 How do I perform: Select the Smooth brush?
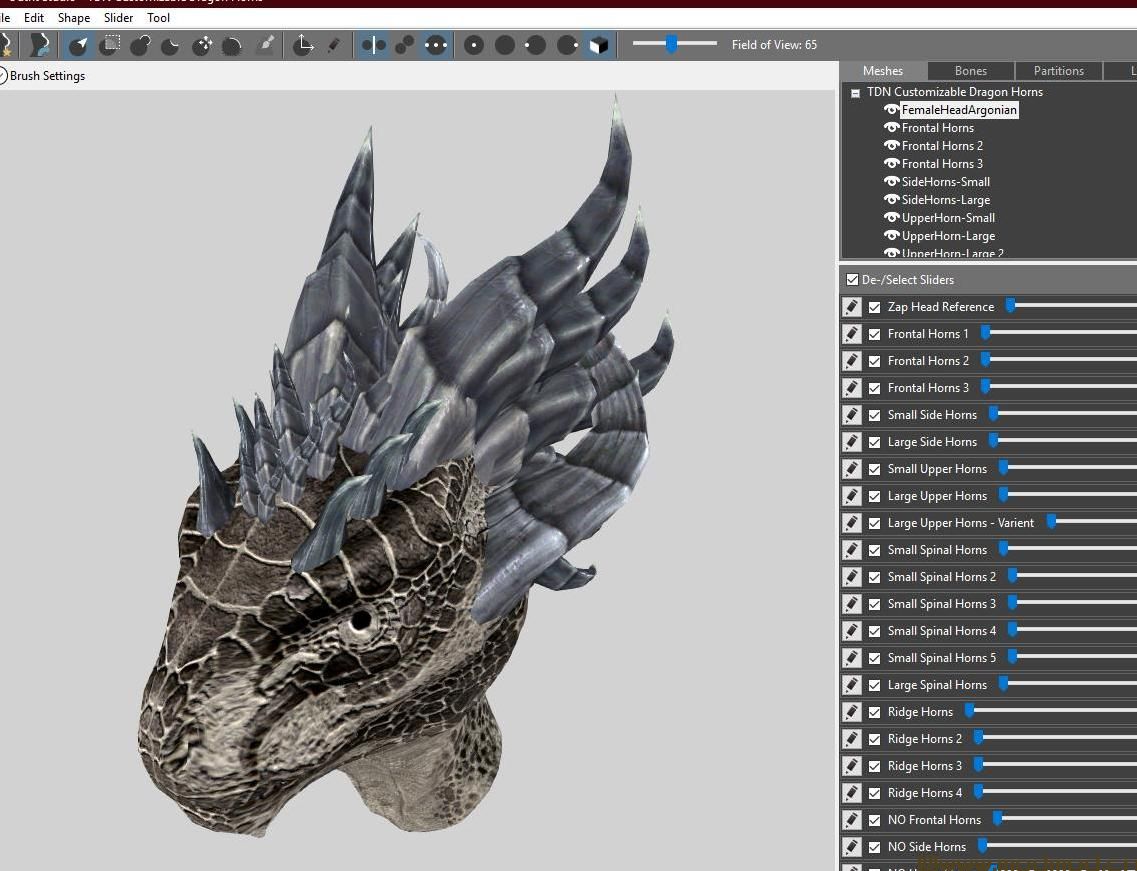(x=234, y=45)
